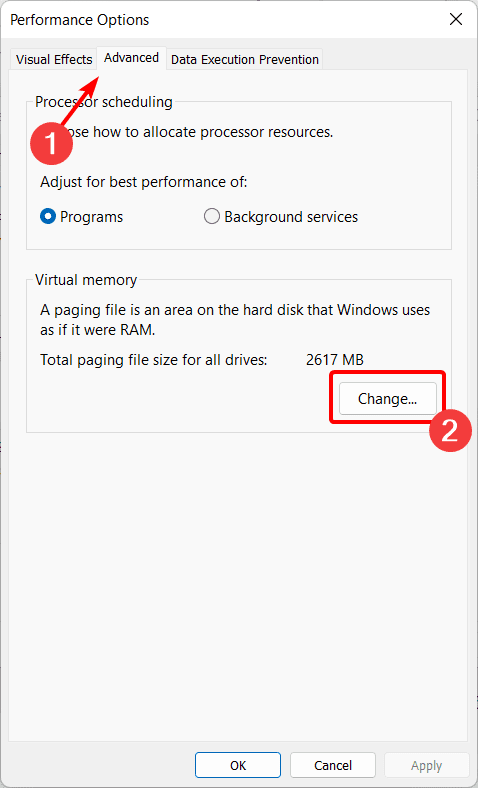Close the Performance Options dialog
The width and height of the screenshot is (478, 788).
click(x=456, y=20)
